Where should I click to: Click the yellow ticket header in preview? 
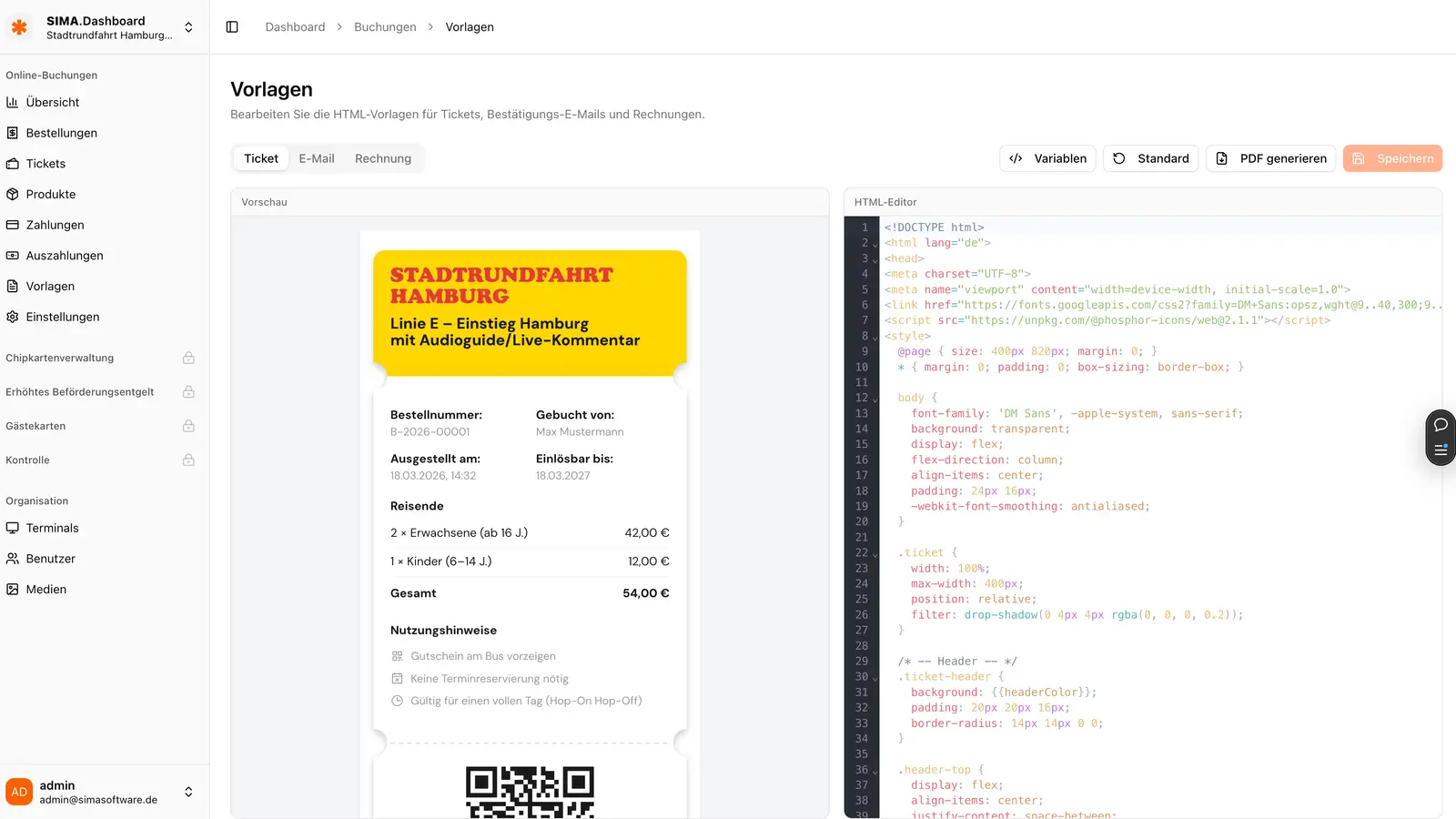(530, 313)
